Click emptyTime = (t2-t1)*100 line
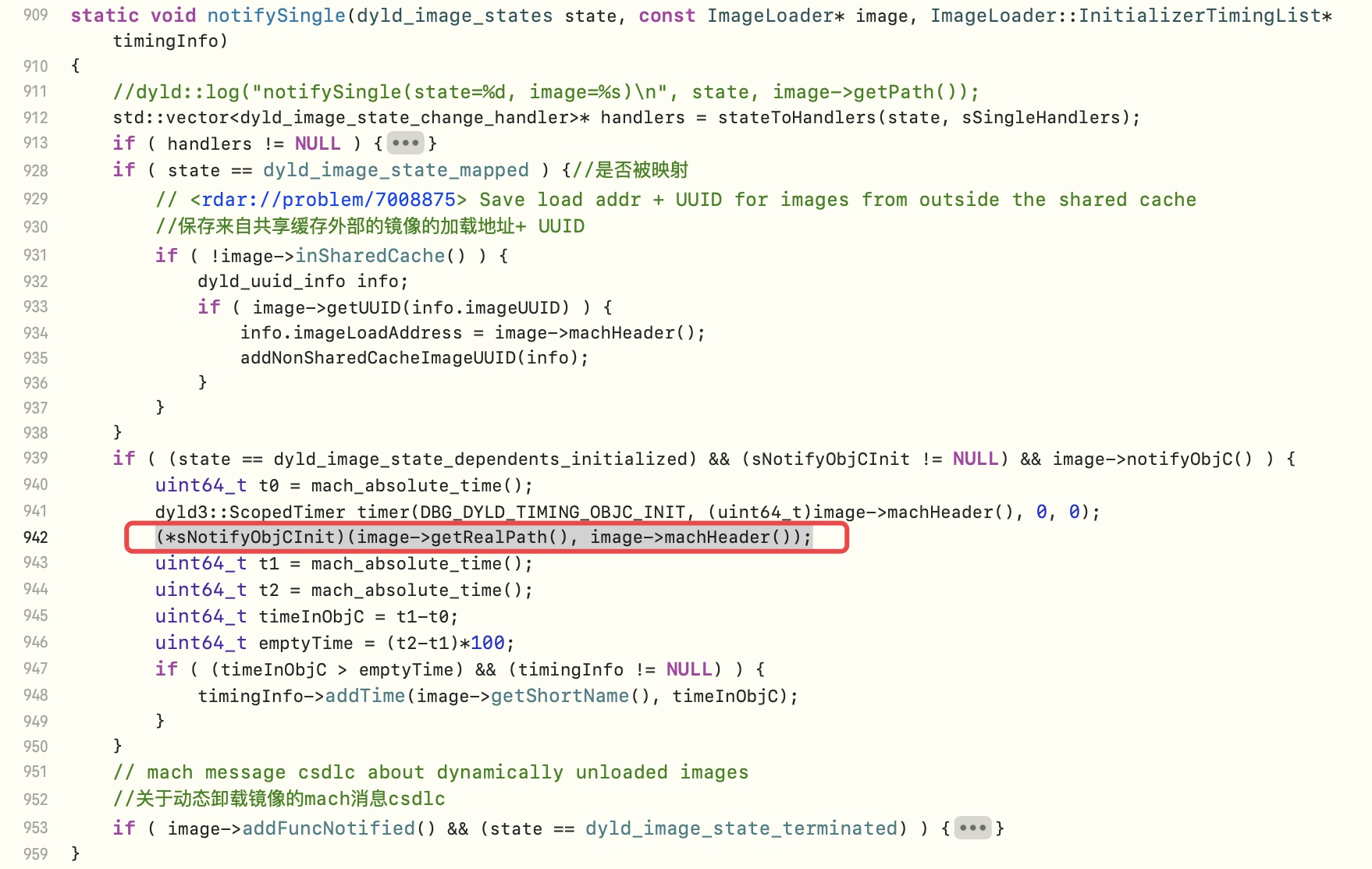The height and width of the screenshot is (869, 1372). coord(335,643)
